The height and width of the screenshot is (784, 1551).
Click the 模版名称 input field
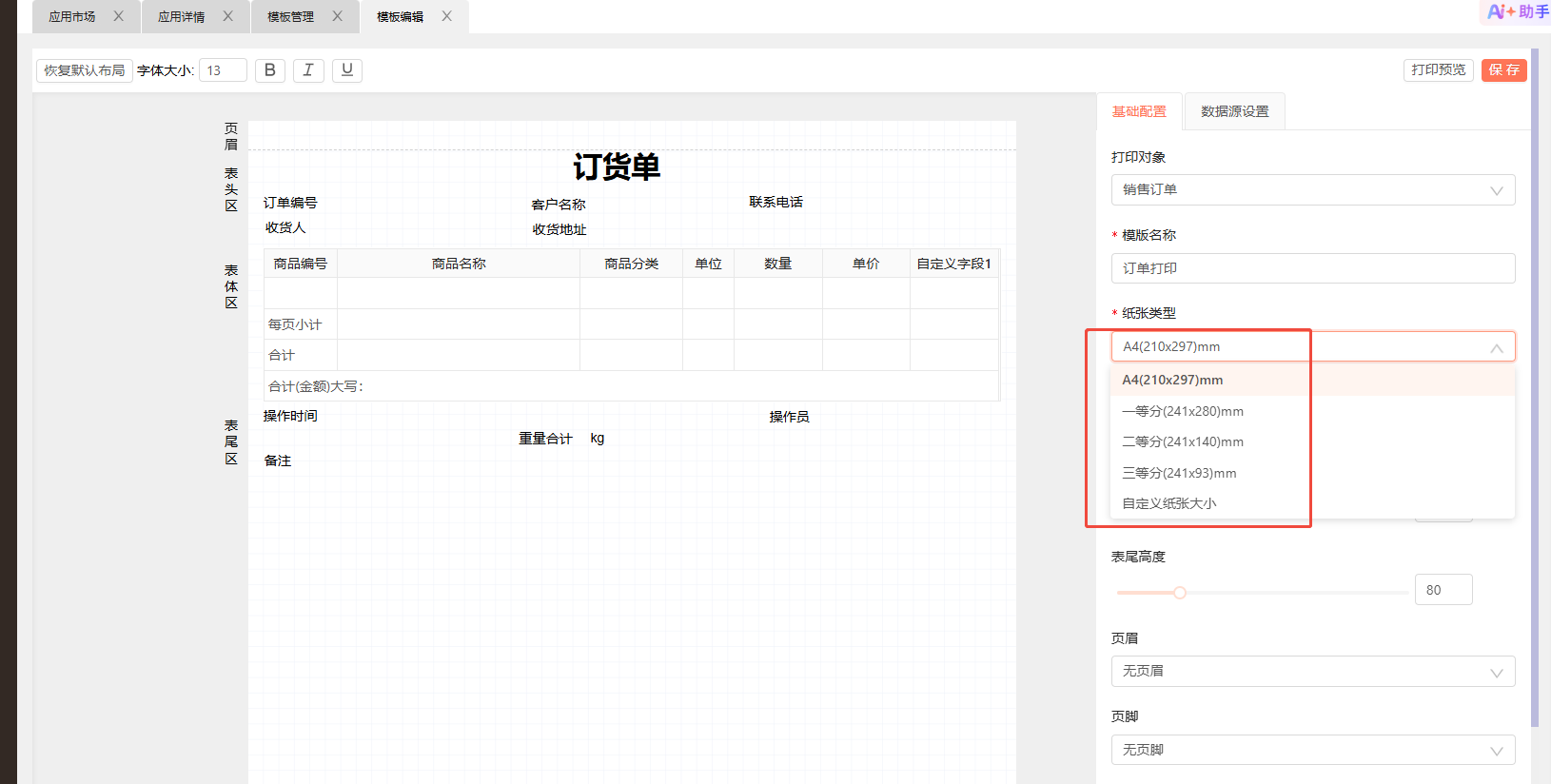pyautogui.click(x=1313, y=268)
